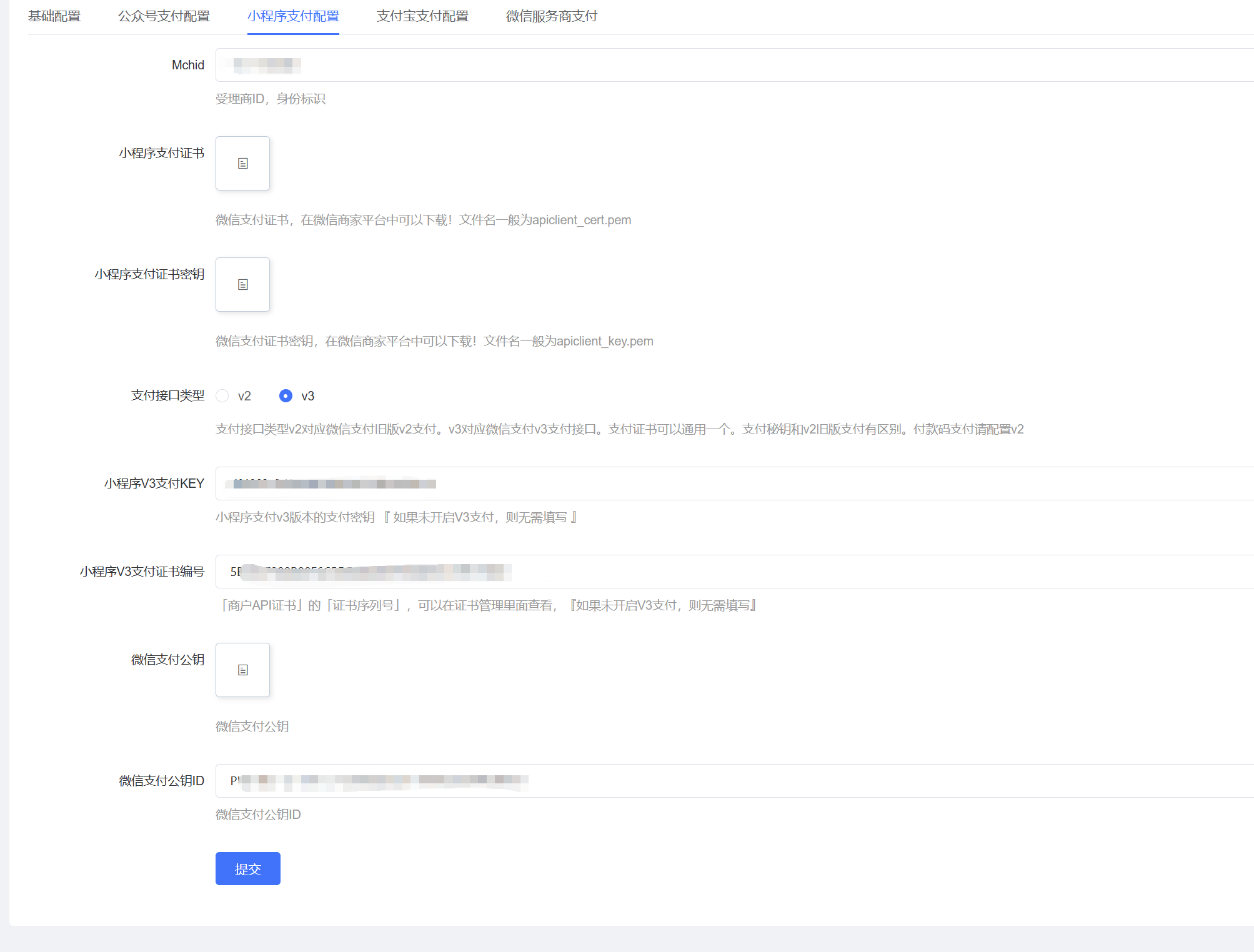
Task: Click the document glyph in the first upload box
Action: point(242,163)
